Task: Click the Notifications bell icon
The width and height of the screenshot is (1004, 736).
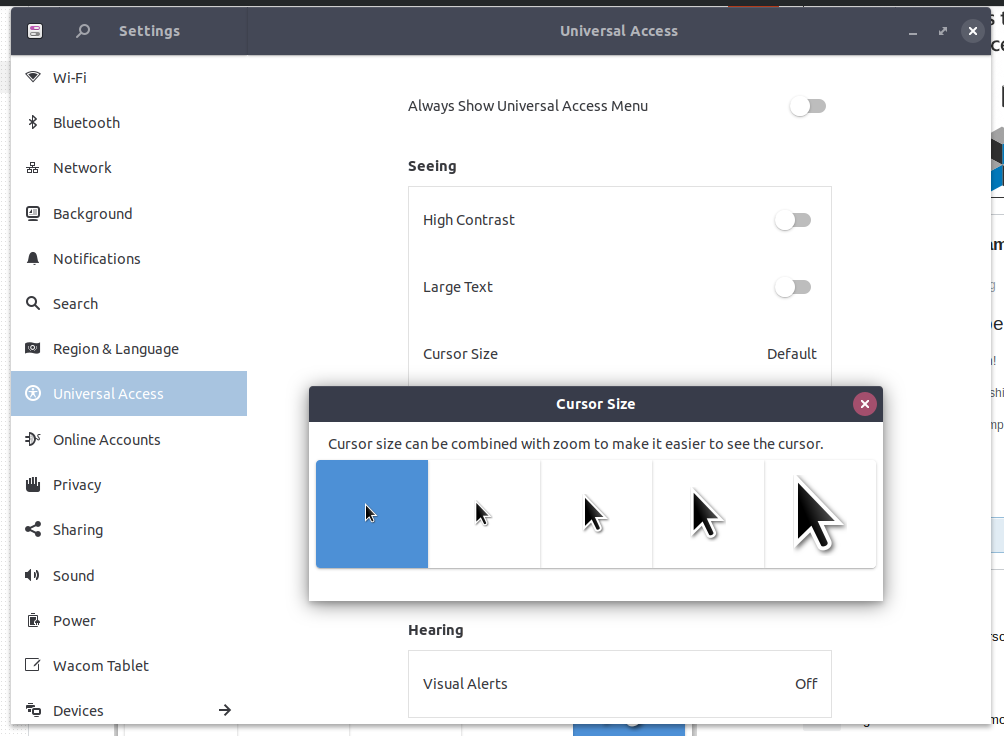Action: (x=33, y=258)
